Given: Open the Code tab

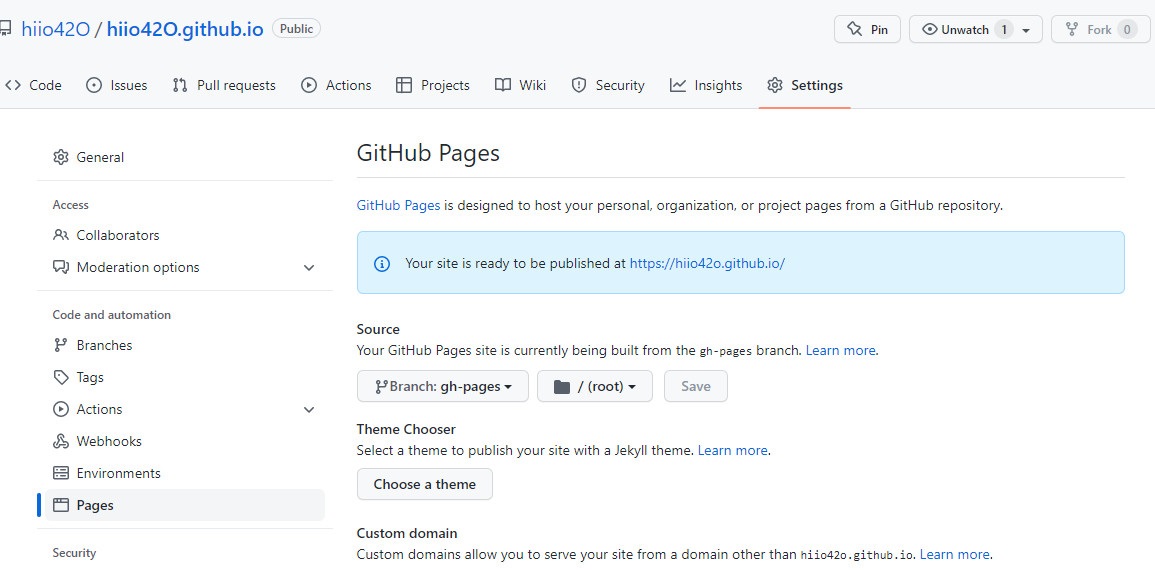Looking at the screenshot, I should point(32,85).
